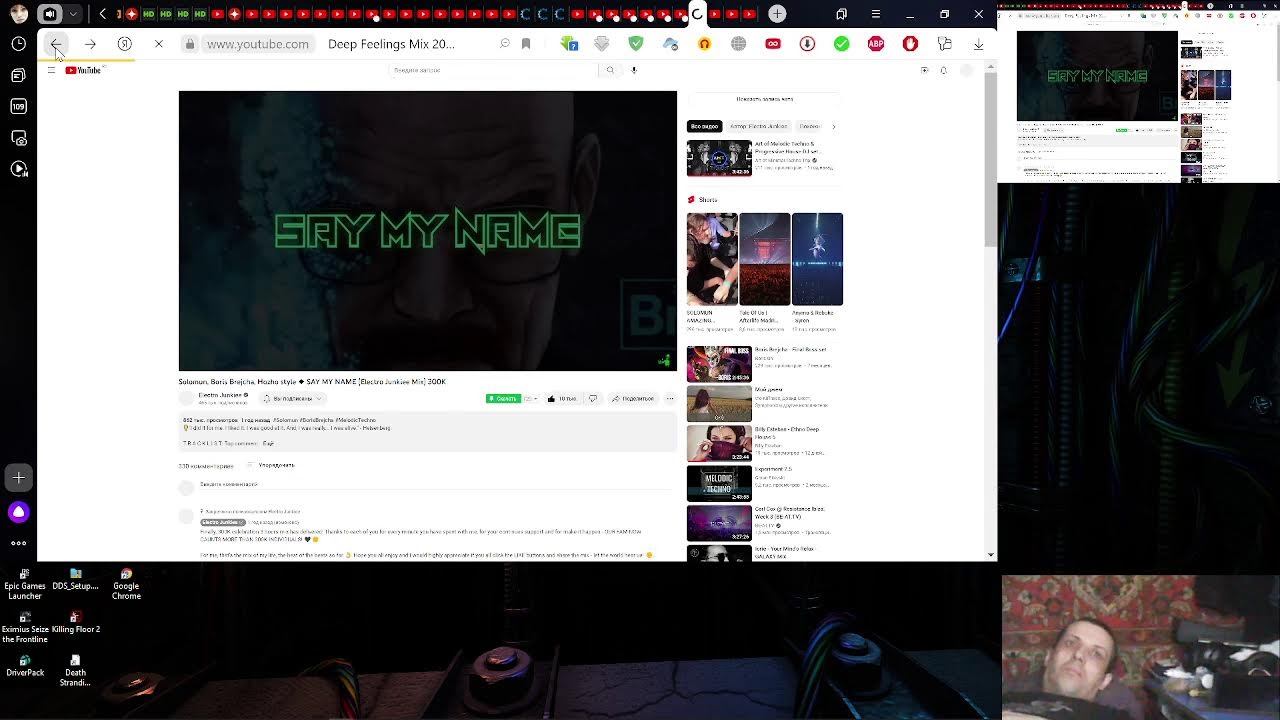Open the tab collections icon in sidebar

[x=18, y=75]
